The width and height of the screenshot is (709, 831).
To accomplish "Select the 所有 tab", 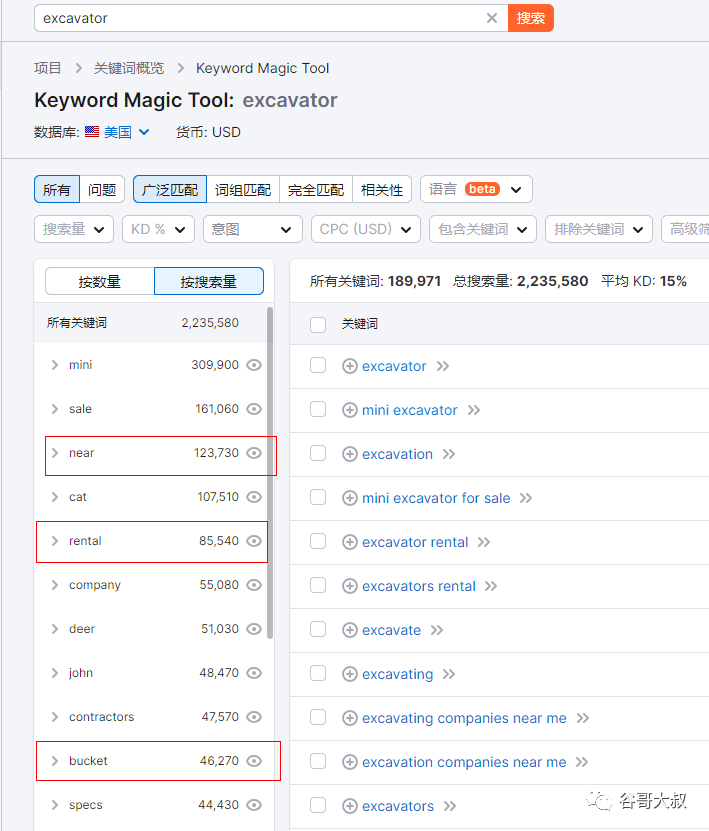I will click(x=57, y=189).
